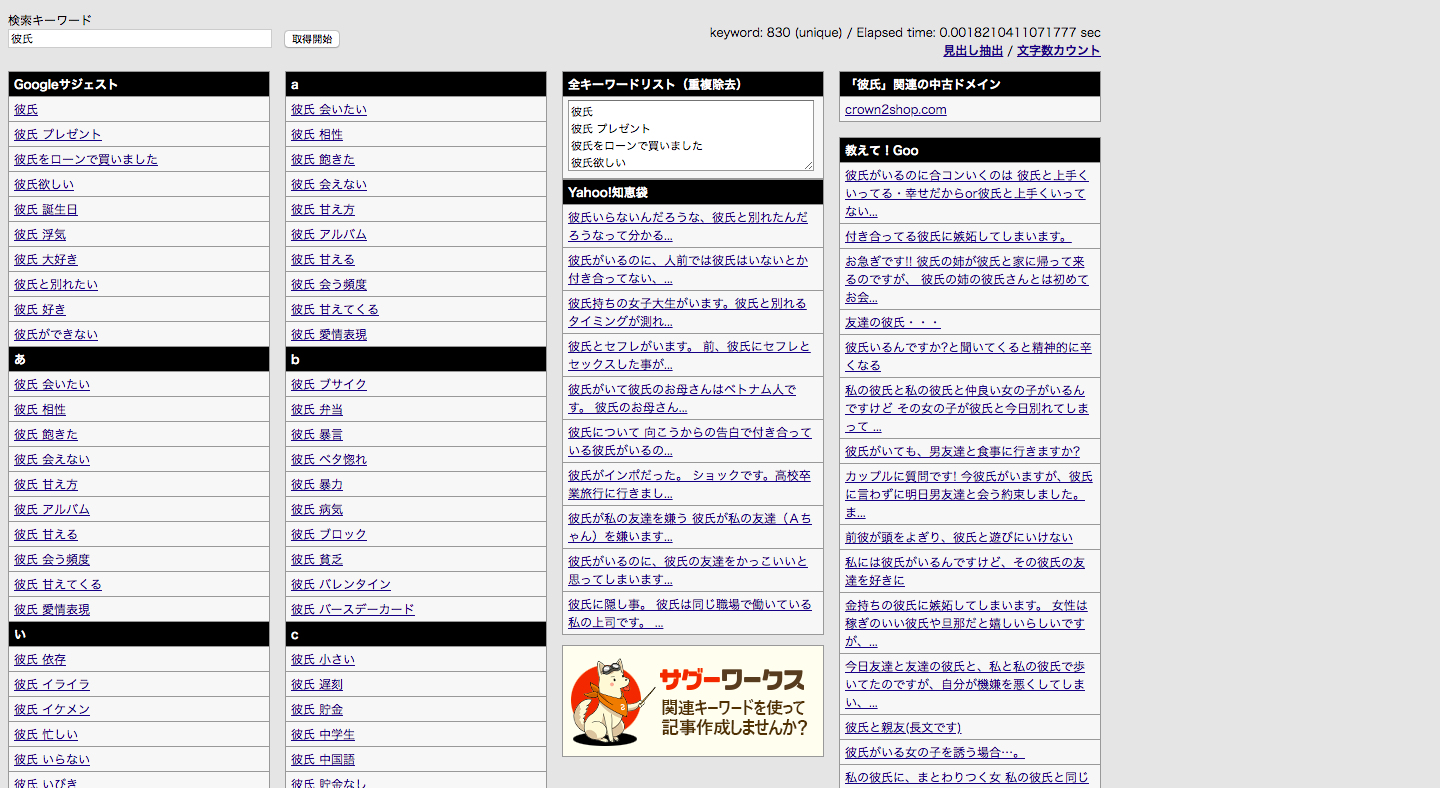The width and height of the screenshot is (1440, 788).
Task: Click the 彼氏 バースデーカード link
Action: click(x=353, y=609)
